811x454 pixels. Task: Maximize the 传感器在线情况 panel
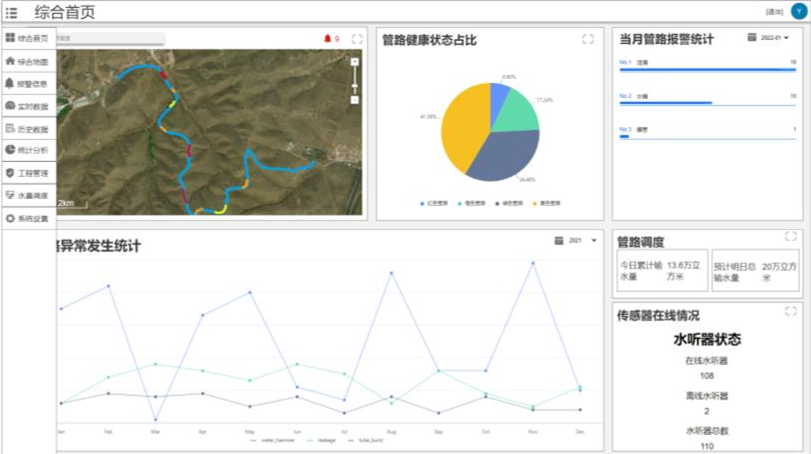click(x=791, y=311)
